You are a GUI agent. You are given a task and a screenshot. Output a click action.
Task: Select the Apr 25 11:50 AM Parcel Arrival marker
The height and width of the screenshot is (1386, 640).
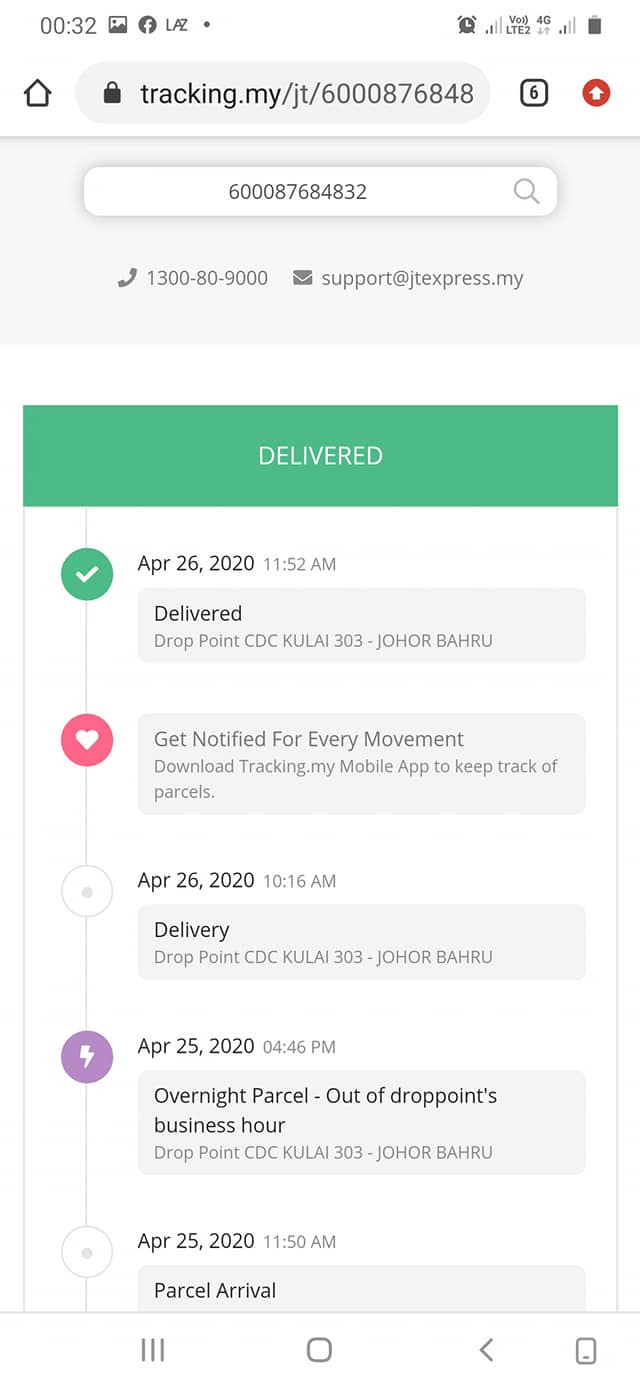(87, 1252)
